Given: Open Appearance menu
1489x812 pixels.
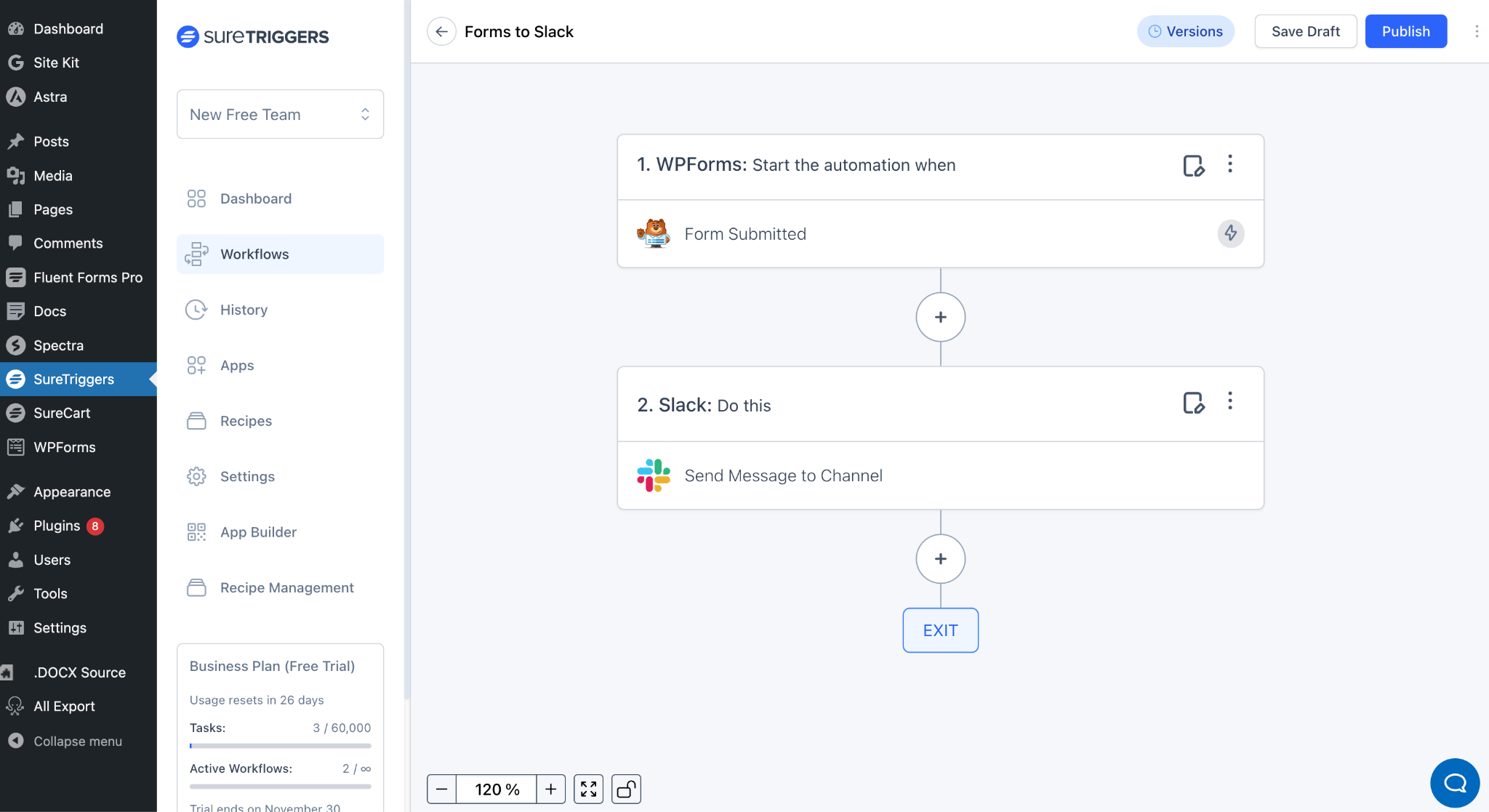Looking at the screenshot, I should tap(79, 491).
